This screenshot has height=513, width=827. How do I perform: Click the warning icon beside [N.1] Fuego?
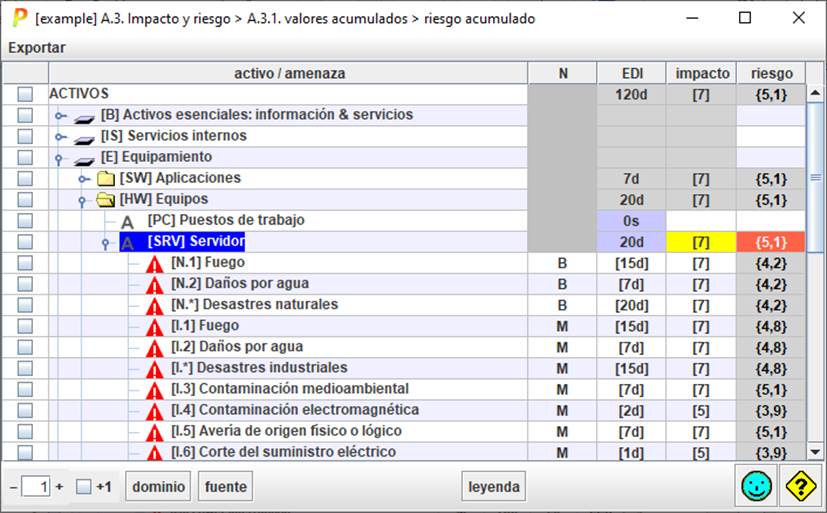pos(155,263)
